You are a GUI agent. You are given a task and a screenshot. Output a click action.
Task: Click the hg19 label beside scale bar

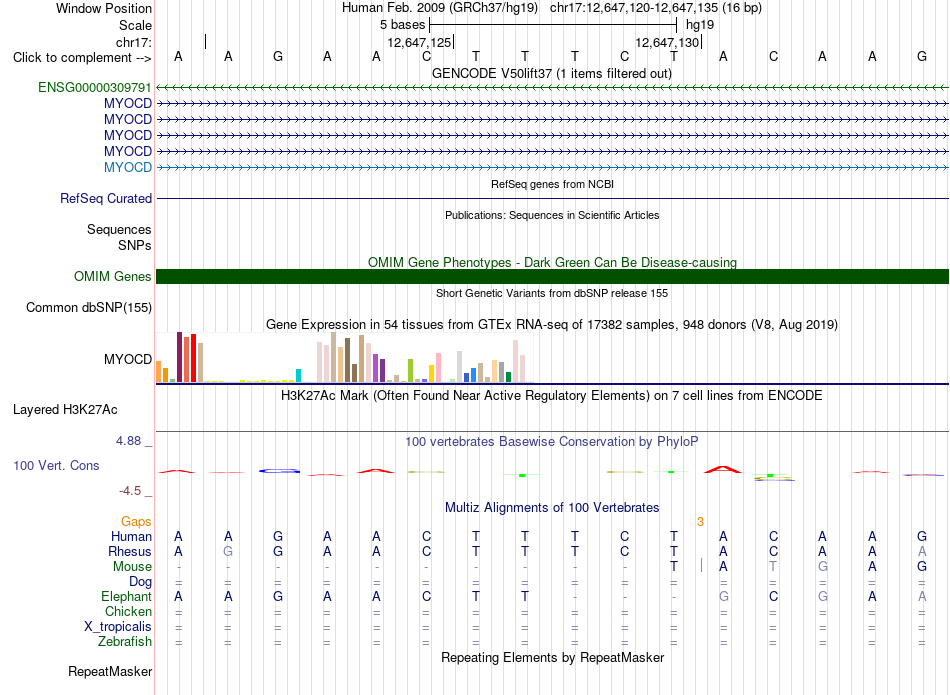pos(700,25)
